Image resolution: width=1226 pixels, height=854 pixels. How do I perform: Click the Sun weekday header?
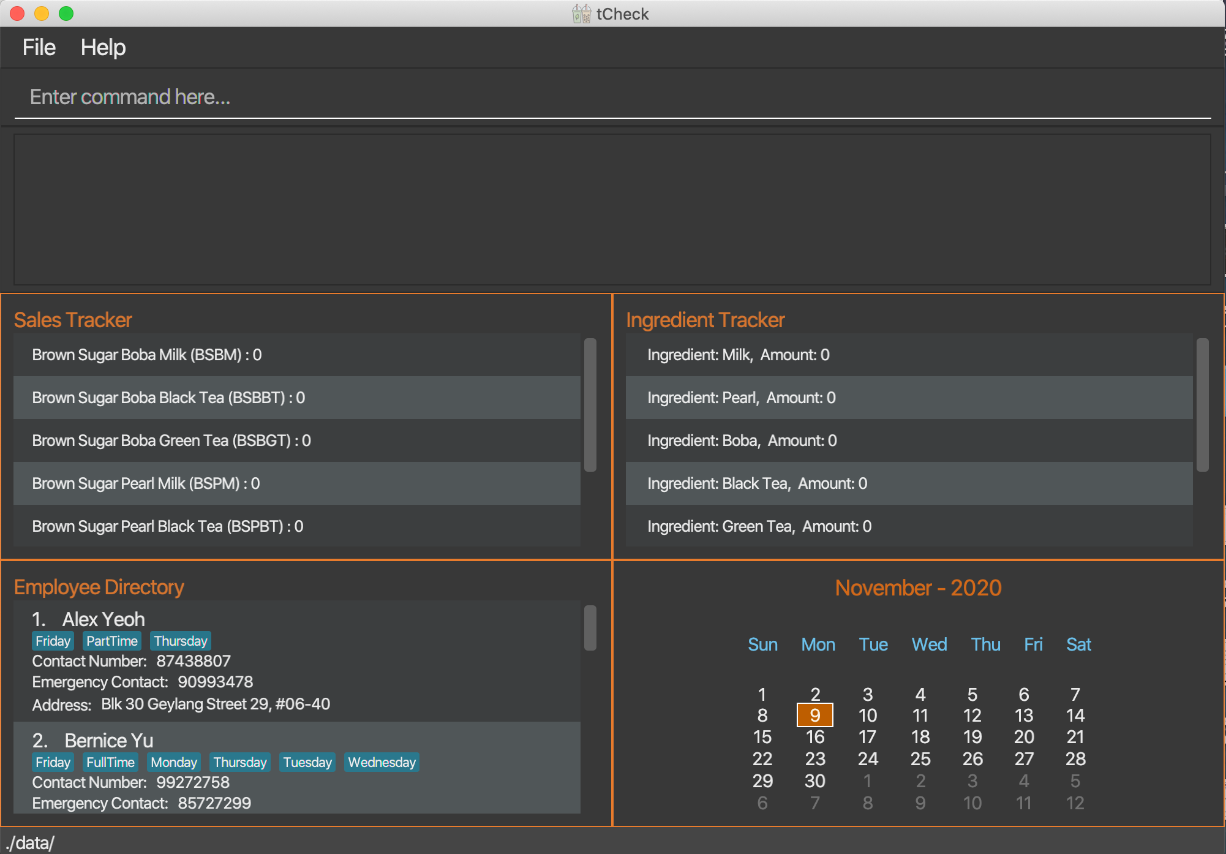[763, 645]
